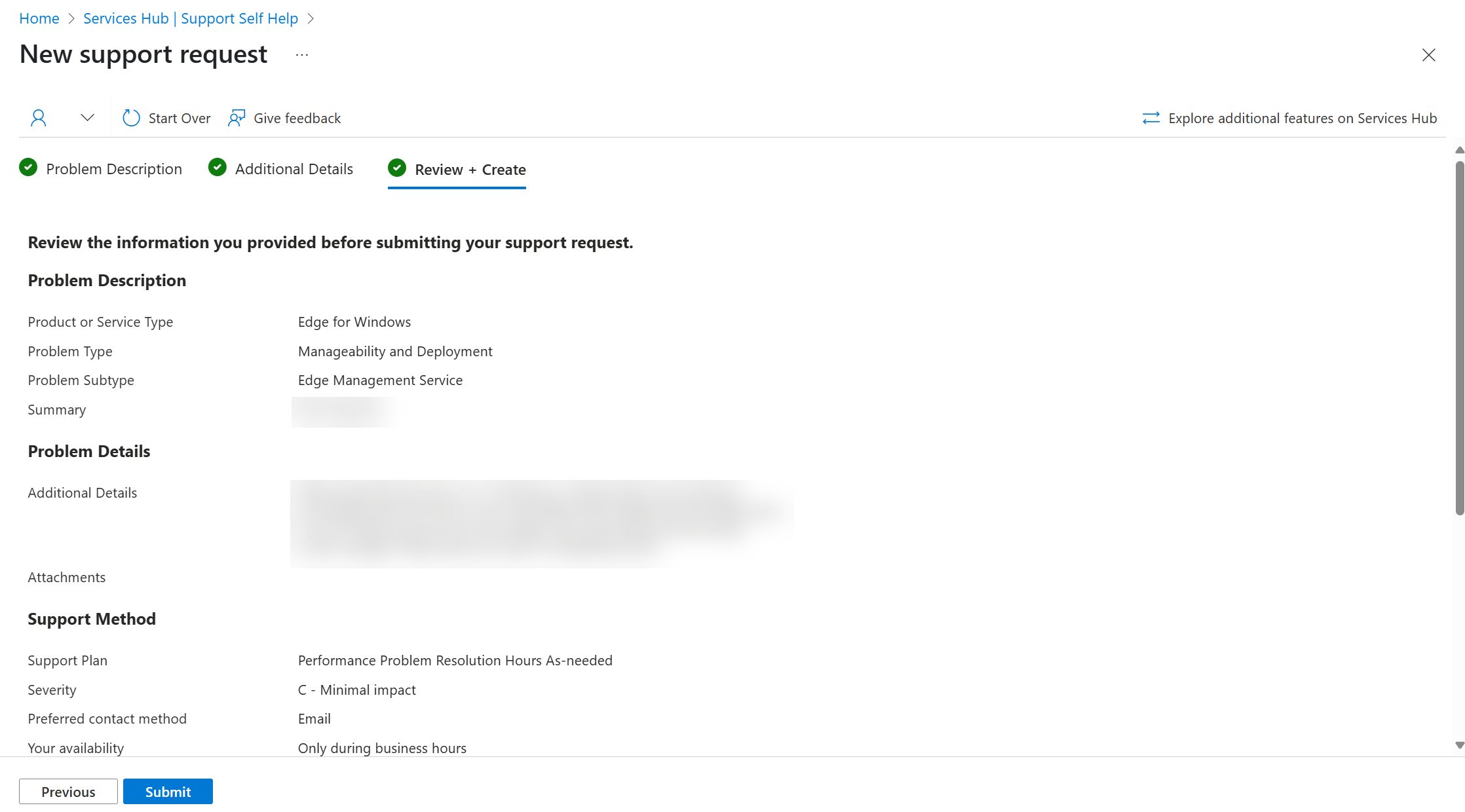Viewport: 1465px width, 812px height.
Task: Click the Explore additional features icon
Action: point(1151,118)
